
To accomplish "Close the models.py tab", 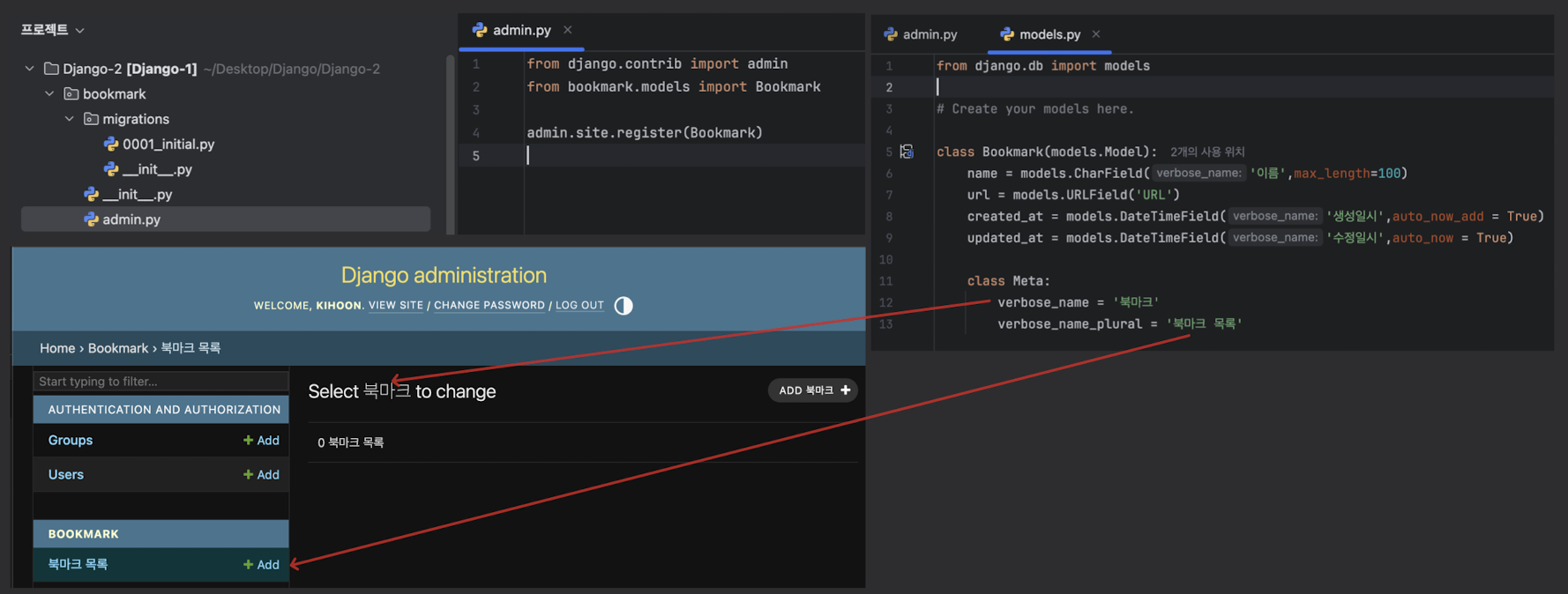I will 1096,34.
